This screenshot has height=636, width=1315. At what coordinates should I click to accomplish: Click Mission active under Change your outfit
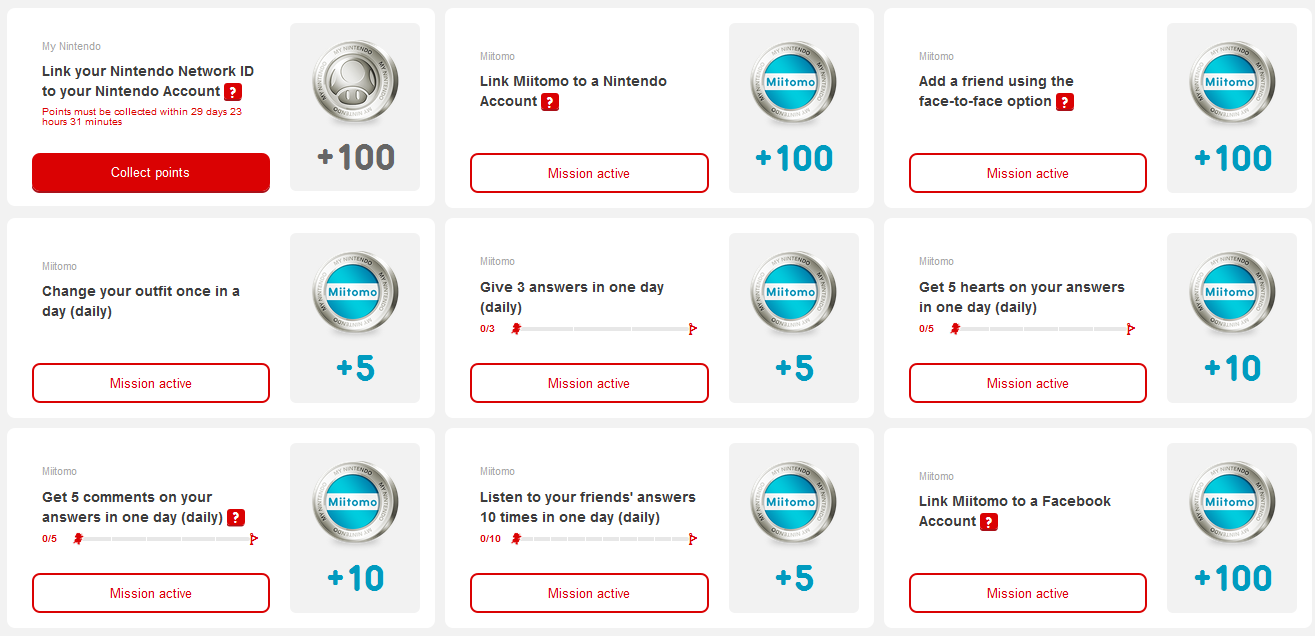151,383
